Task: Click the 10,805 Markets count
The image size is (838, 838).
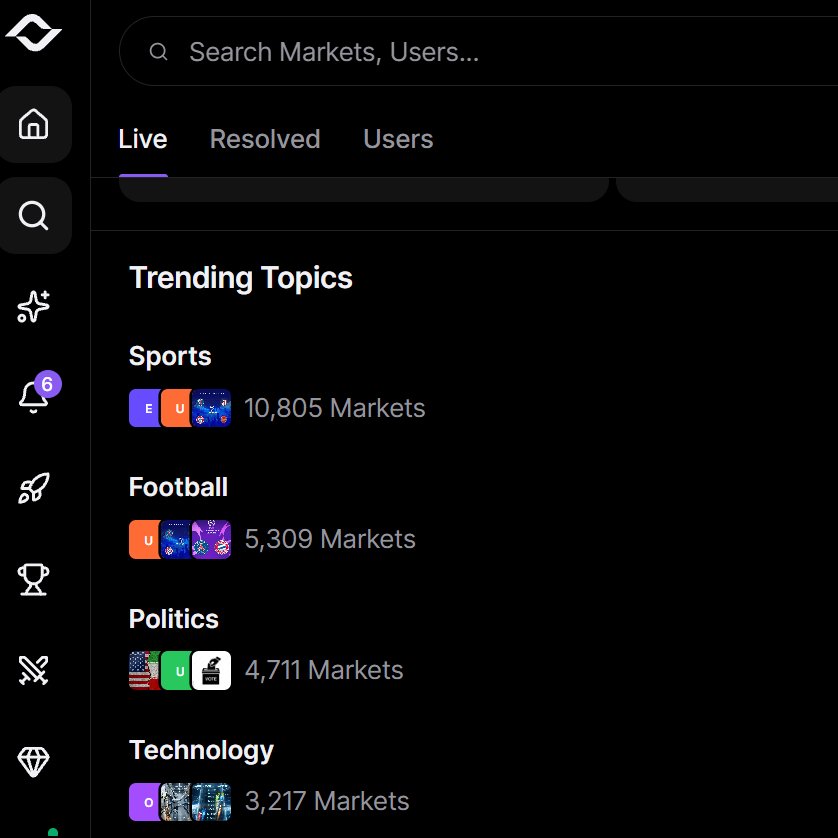Action: point(335,408)
